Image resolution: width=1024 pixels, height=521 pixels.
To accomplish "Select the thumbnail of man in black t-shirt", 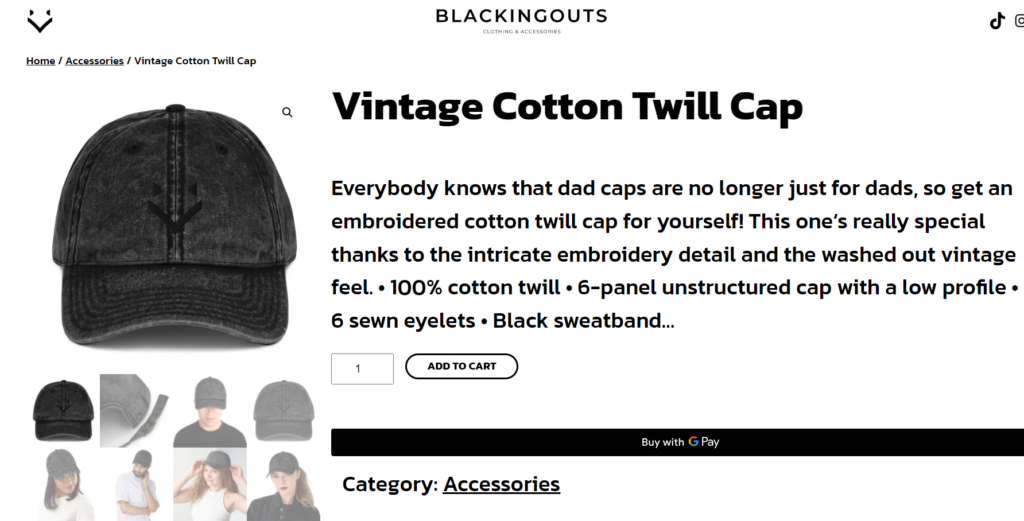I will (x=210, y=410).
